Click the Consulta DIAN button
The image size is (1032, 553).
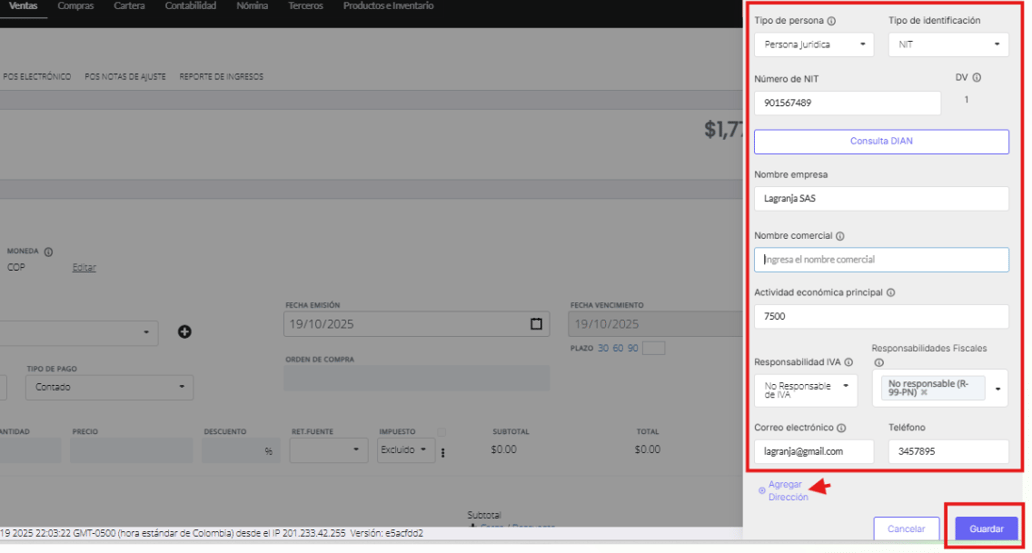tap(881, 141)
